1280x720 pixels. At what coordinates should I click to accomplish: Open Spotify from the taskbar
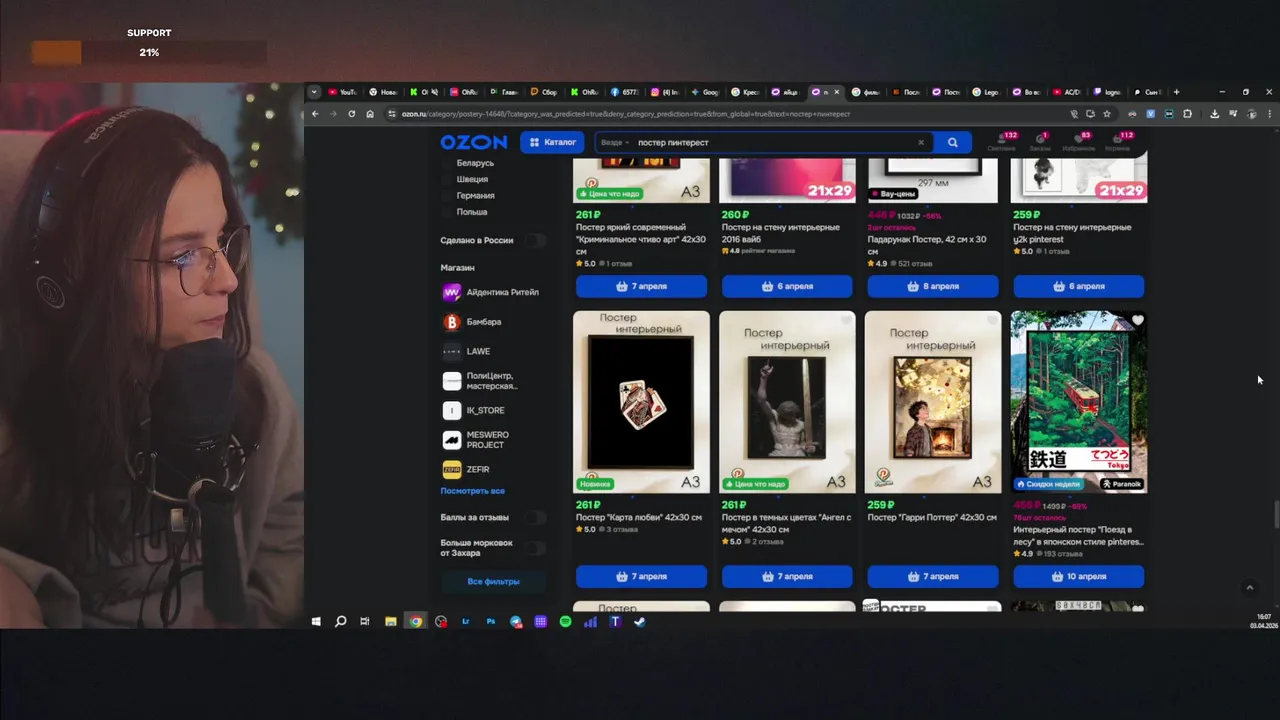565,621
